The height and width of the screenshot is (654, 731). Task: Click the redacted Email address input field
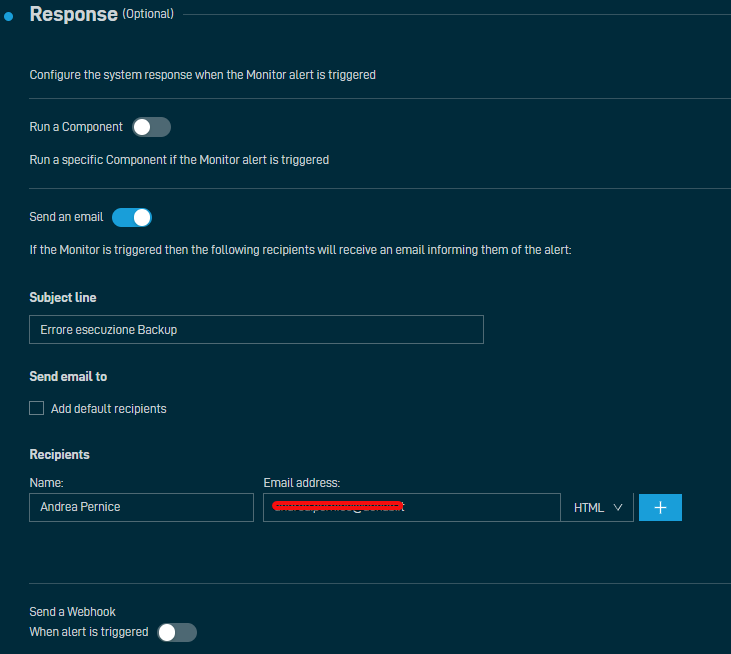tap(411, 507)
